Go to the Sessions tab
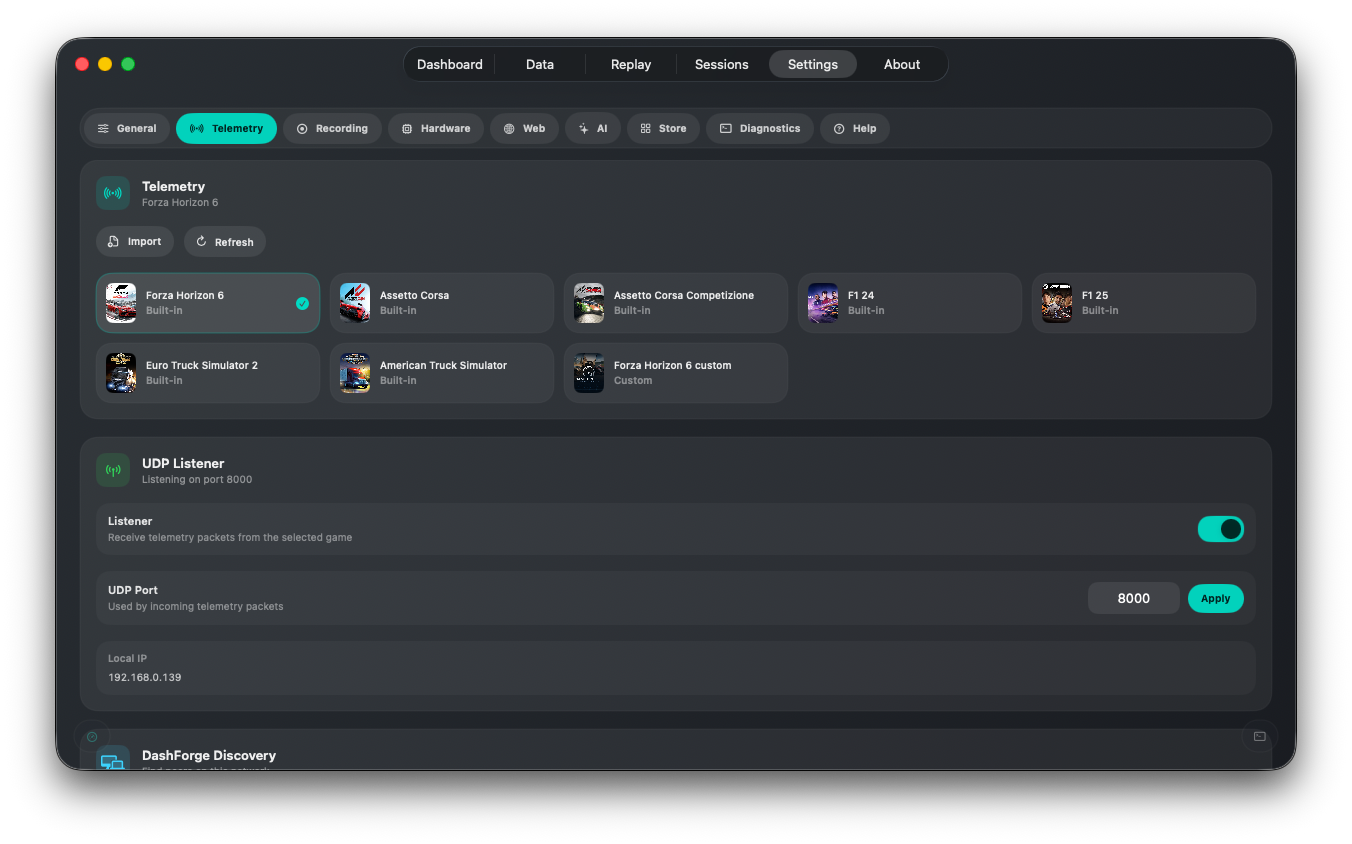This screenshot has width=1352, height=844. (x=722, y=64)
